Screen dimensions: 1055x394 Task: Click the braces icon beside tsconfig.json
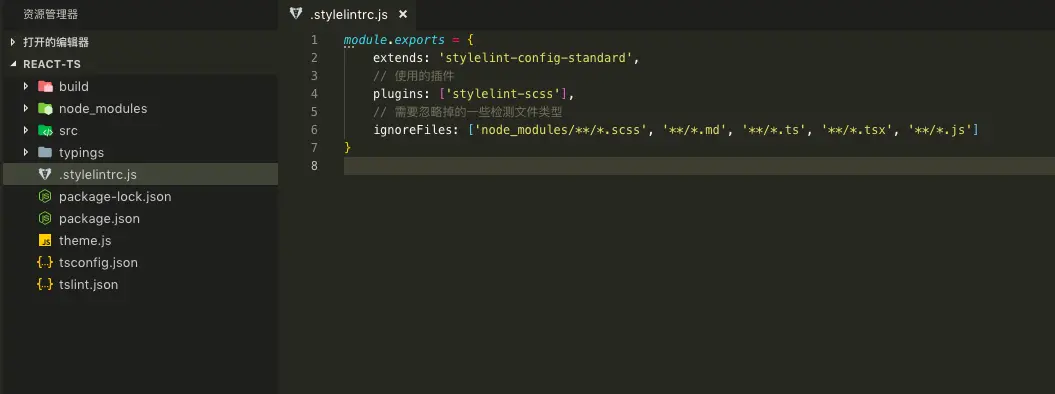pyautogui.click(x=45, y=263)
